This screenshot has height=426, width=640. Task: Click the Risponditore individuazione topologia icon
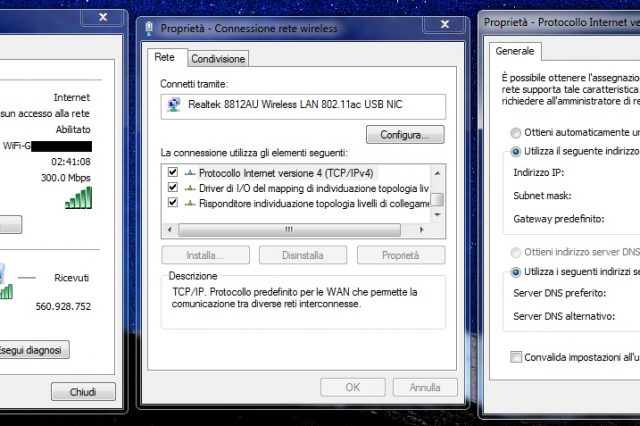(190, 203)
